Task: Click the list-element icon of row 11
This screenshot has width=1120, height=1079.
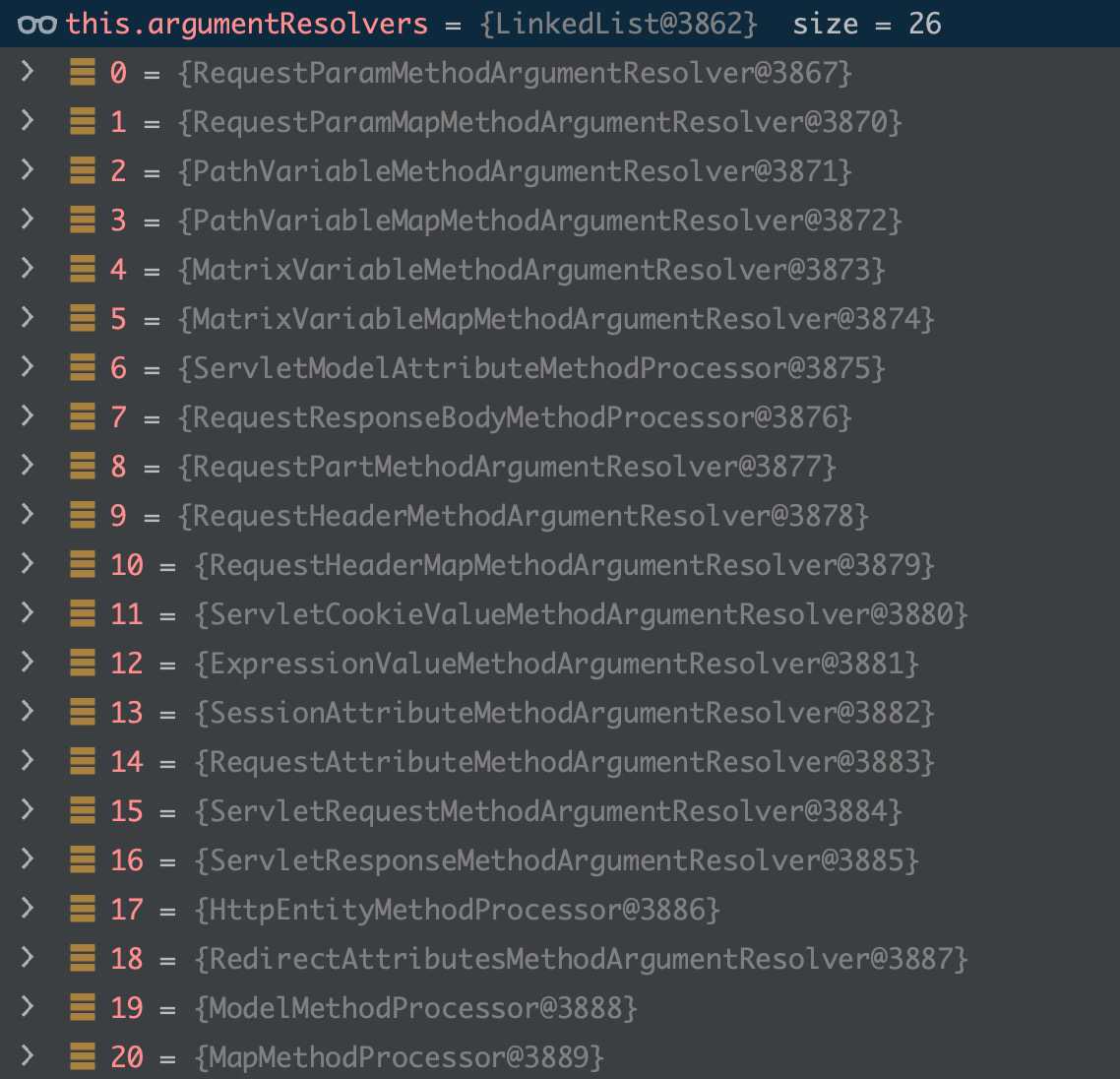Action: [x=82, y=613]
